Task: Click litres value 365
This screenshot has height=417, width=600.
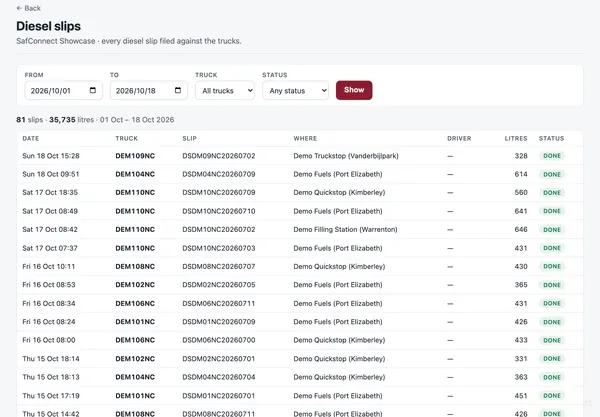Action: coord(521,285)
